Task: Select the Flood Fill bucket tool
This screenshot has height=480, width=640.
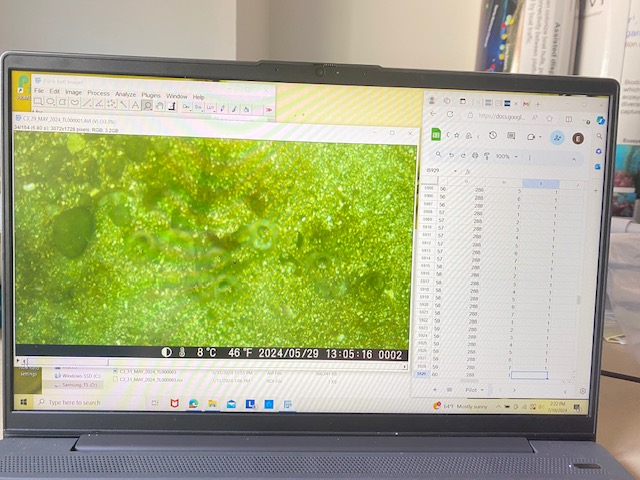Action: [246, 109]
